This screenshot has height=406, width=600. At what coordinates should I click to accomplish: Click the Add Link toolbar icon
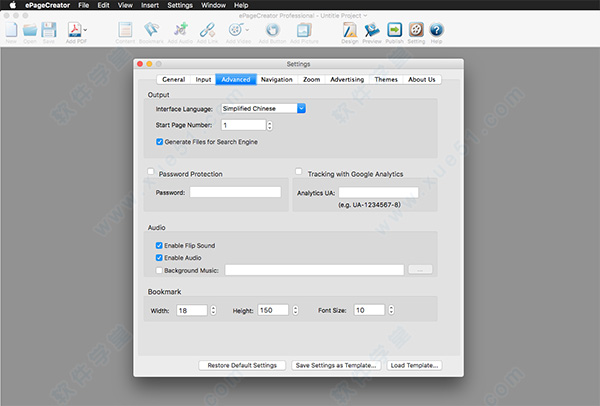point(207,30)
